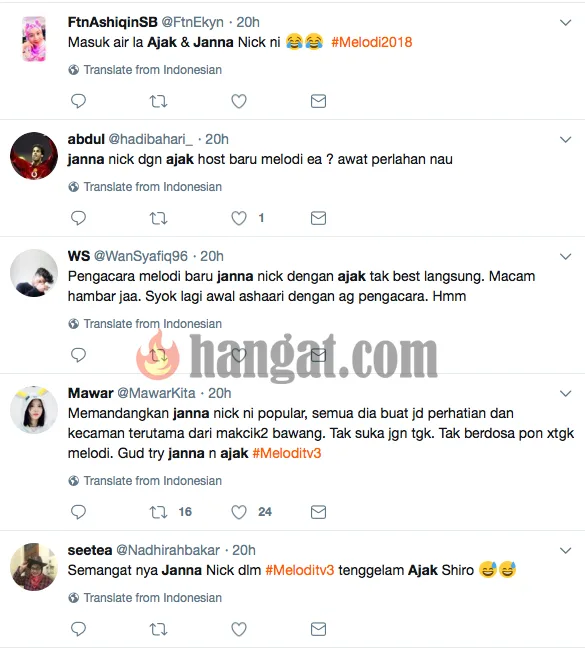The width and height of the screenshot is (585, 652).
Task: Retweet abdul's tweet about host baru
Action: pos(158,218)
